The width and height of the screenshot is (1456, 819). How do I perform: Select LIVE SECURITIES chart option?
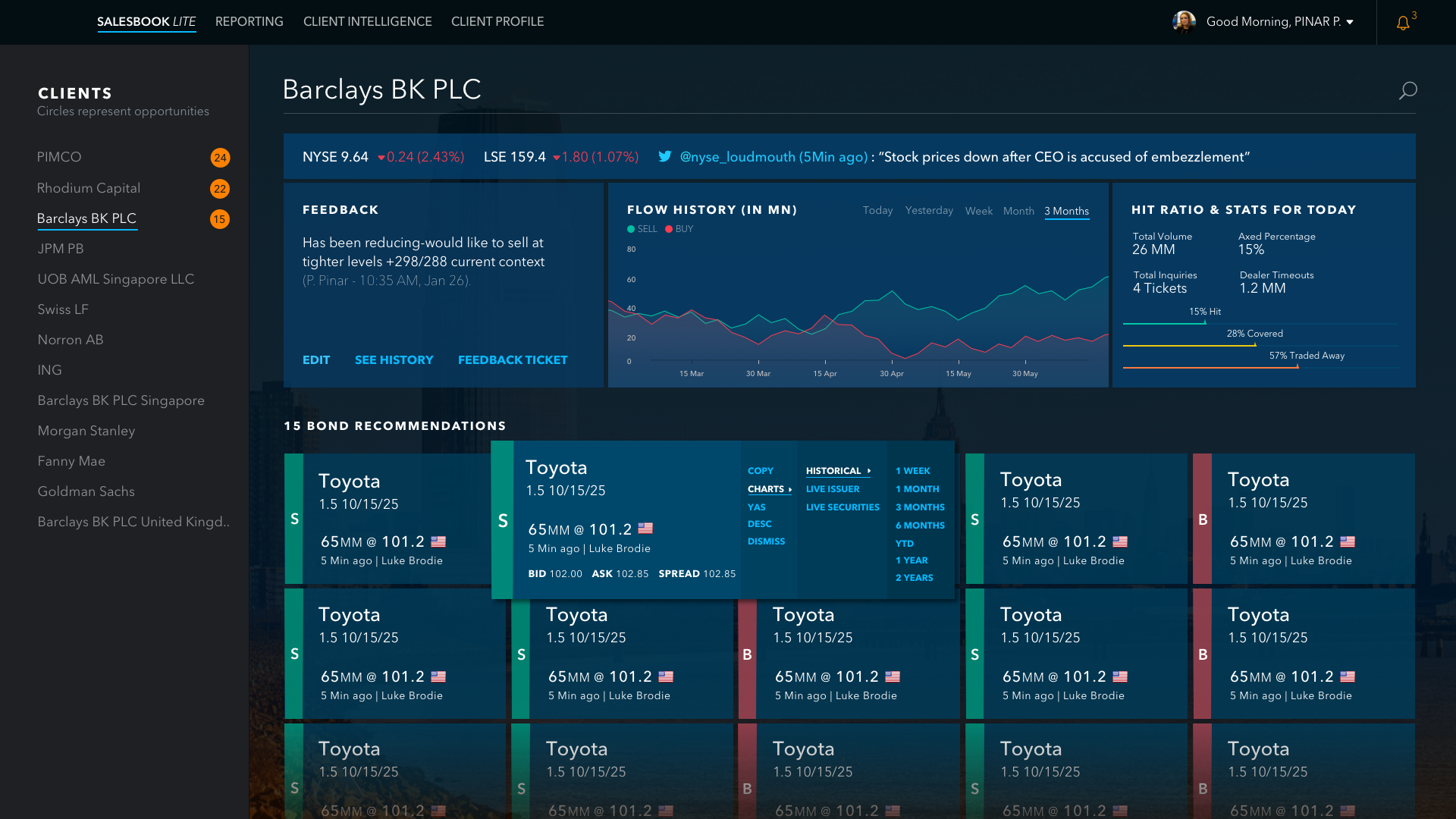tap(843, 507)
